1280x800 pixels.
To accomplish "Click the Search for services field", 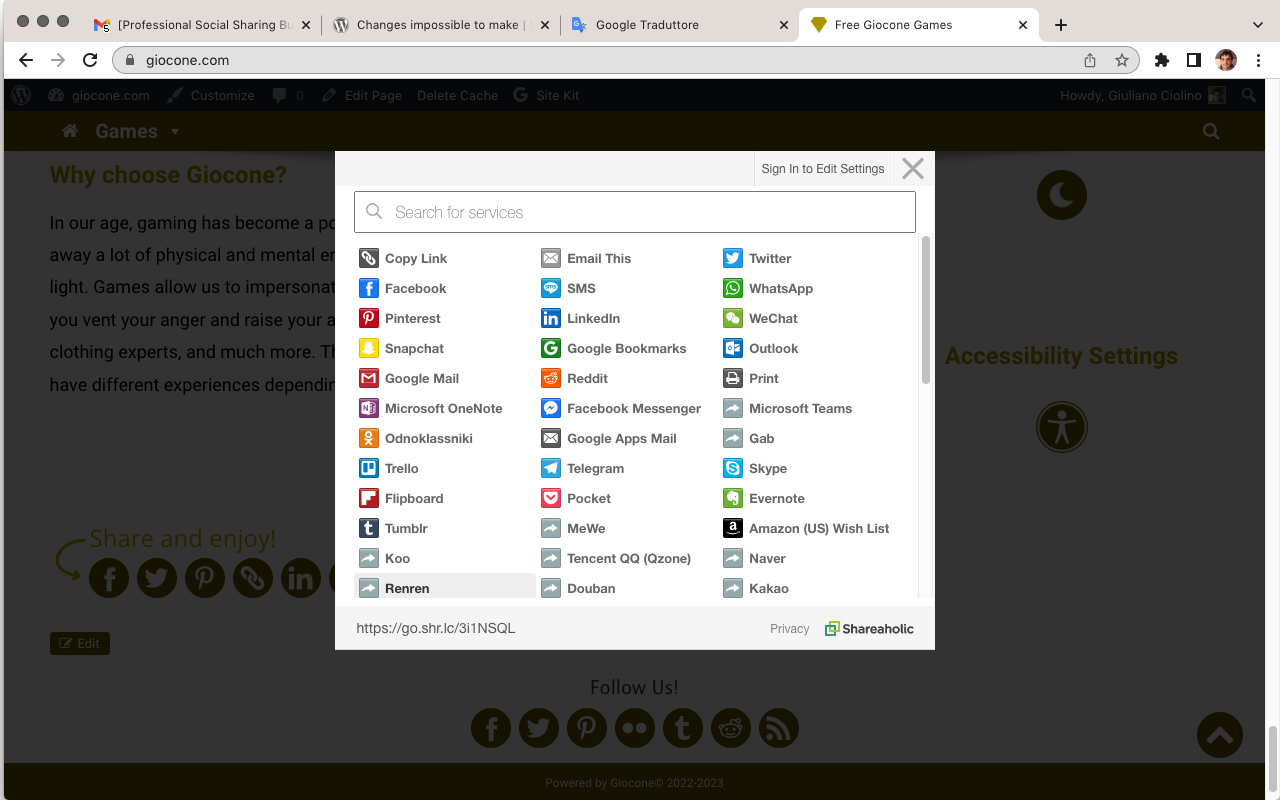I will click(635, 212).
